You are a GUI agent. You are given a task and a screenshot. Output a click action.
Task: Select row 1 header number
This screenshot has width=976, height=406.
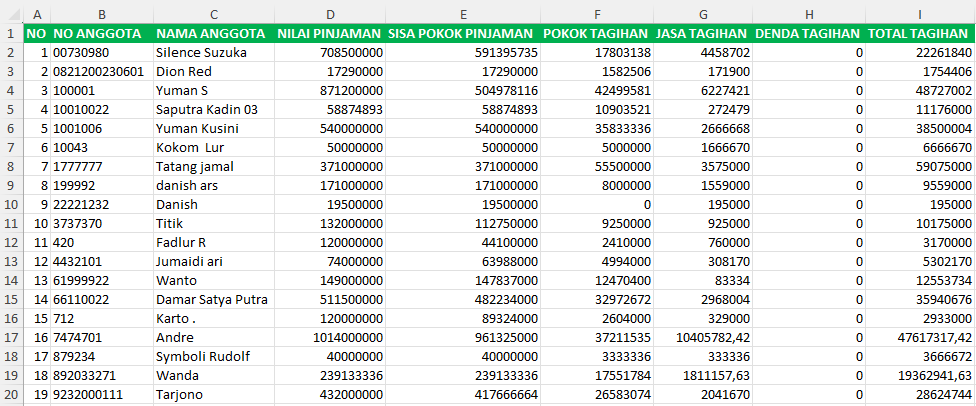coord(11,33)
